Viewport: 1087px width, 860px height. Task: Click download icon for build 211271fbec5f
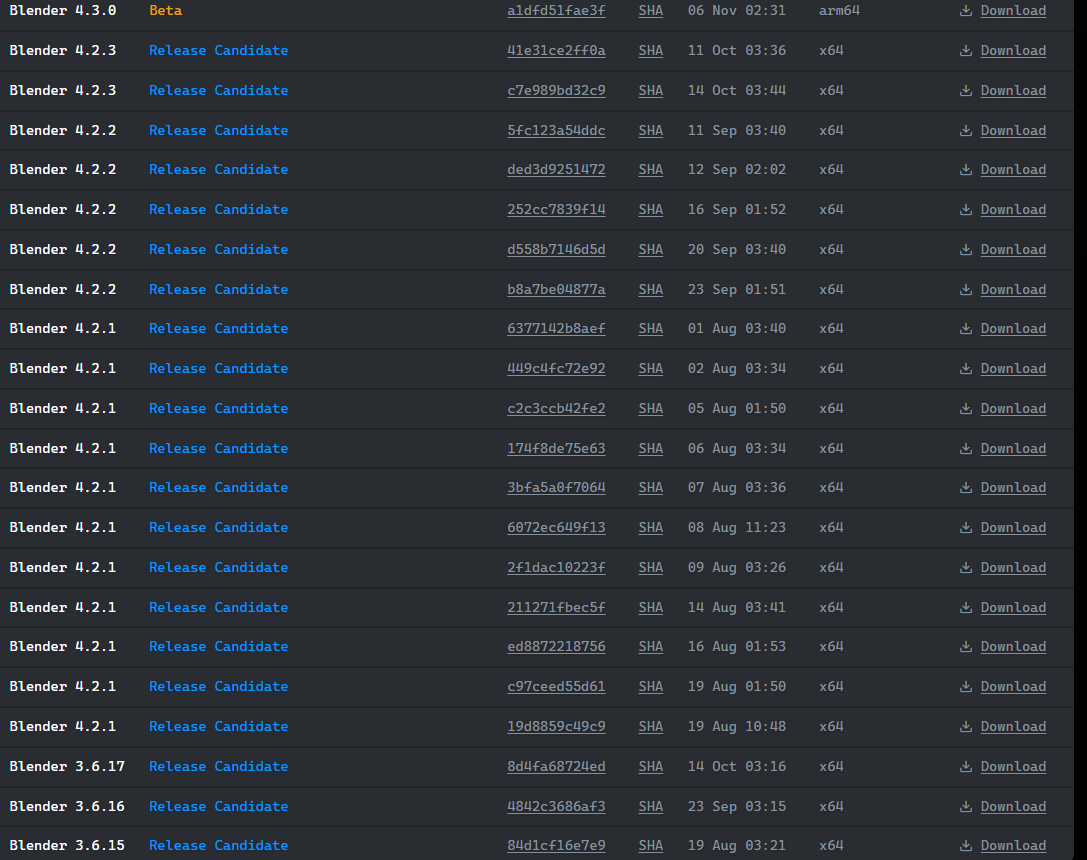[966, 608]
